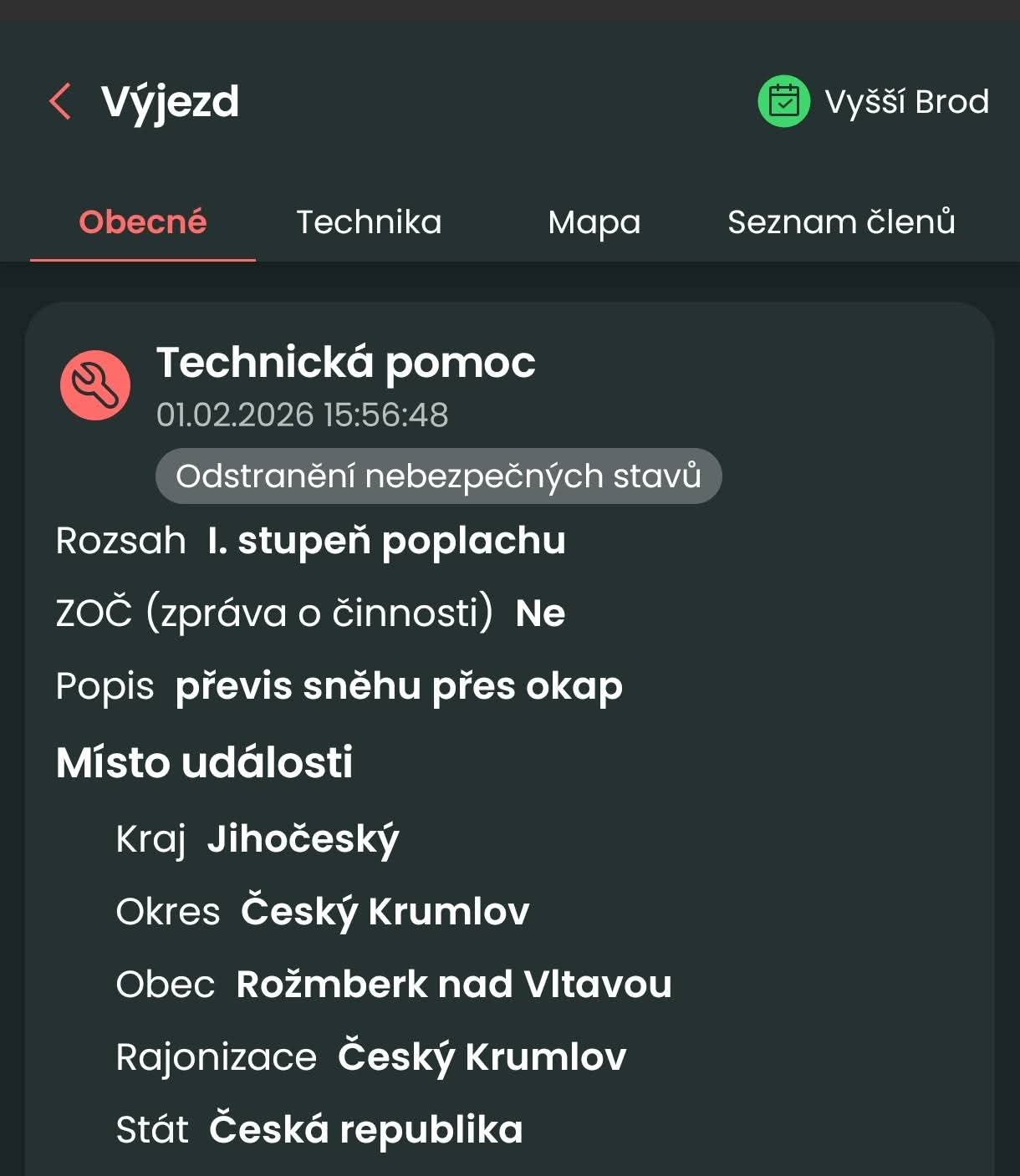
Task: Select the Rajonizace value Český Krumlov
Action: click(482, 1057)
